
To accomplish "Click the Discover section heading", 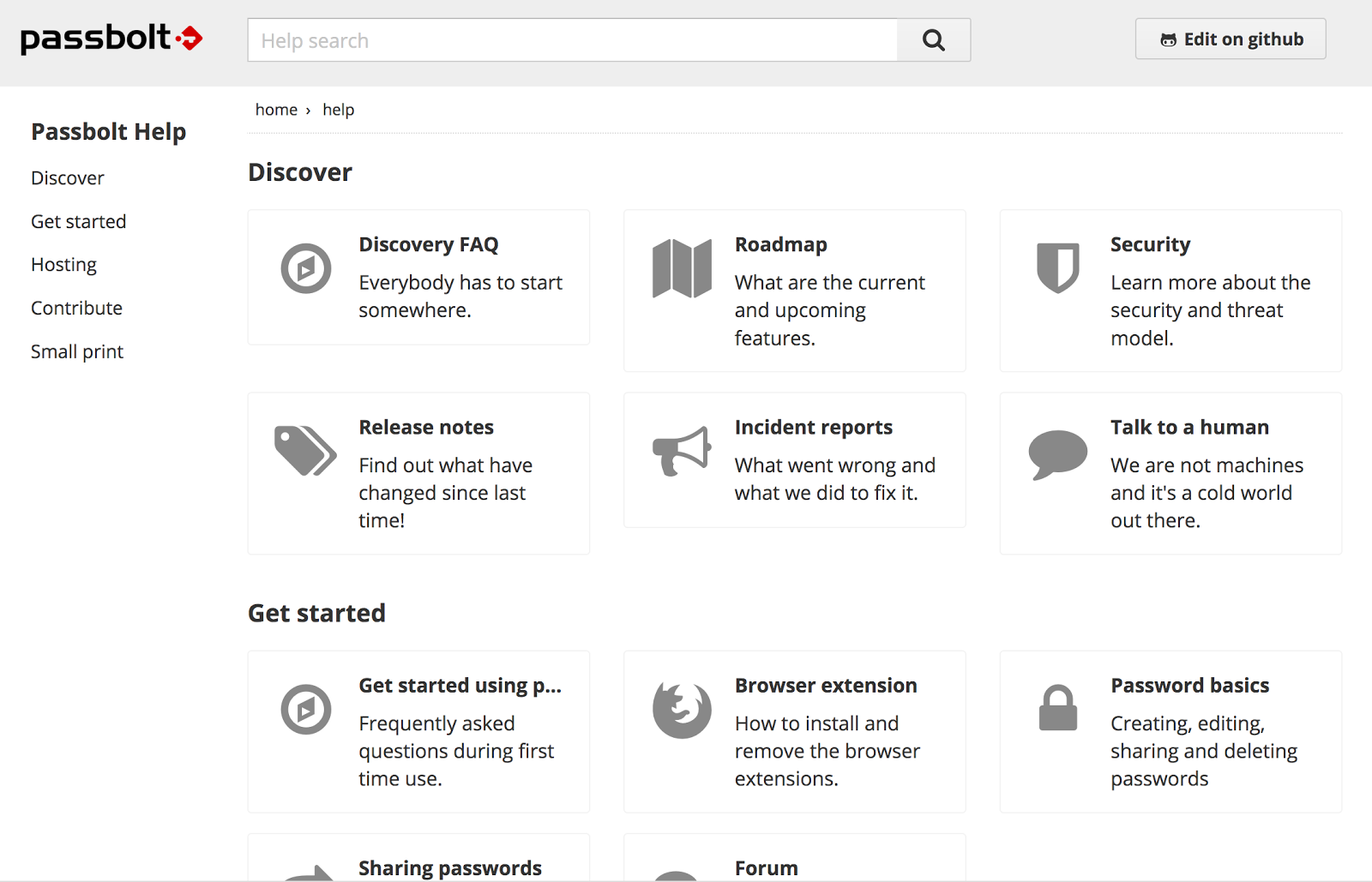I will click(x=300, y=172).
